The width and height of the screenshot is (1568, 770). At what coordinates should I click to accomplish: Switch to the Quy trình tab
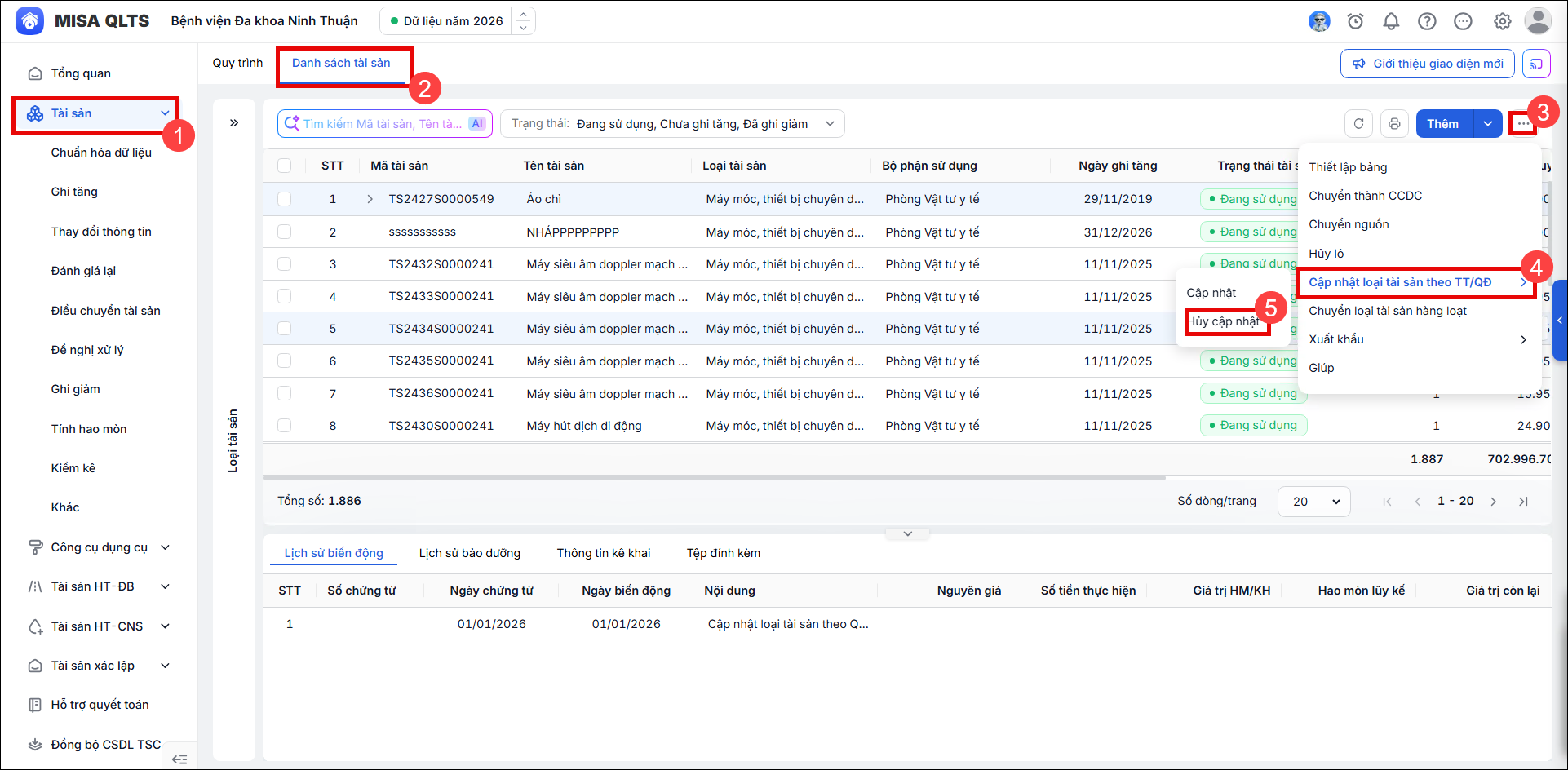pos(237,63)
